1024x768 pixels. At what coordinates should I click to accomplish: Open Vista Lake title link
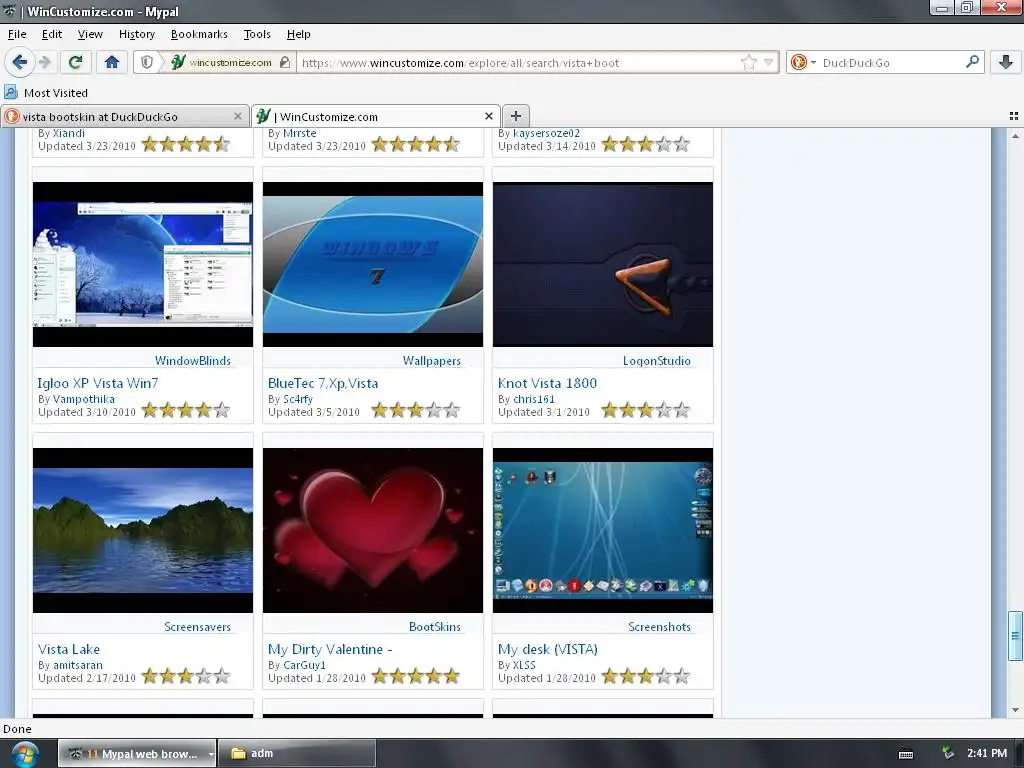[x=69, y=649]
